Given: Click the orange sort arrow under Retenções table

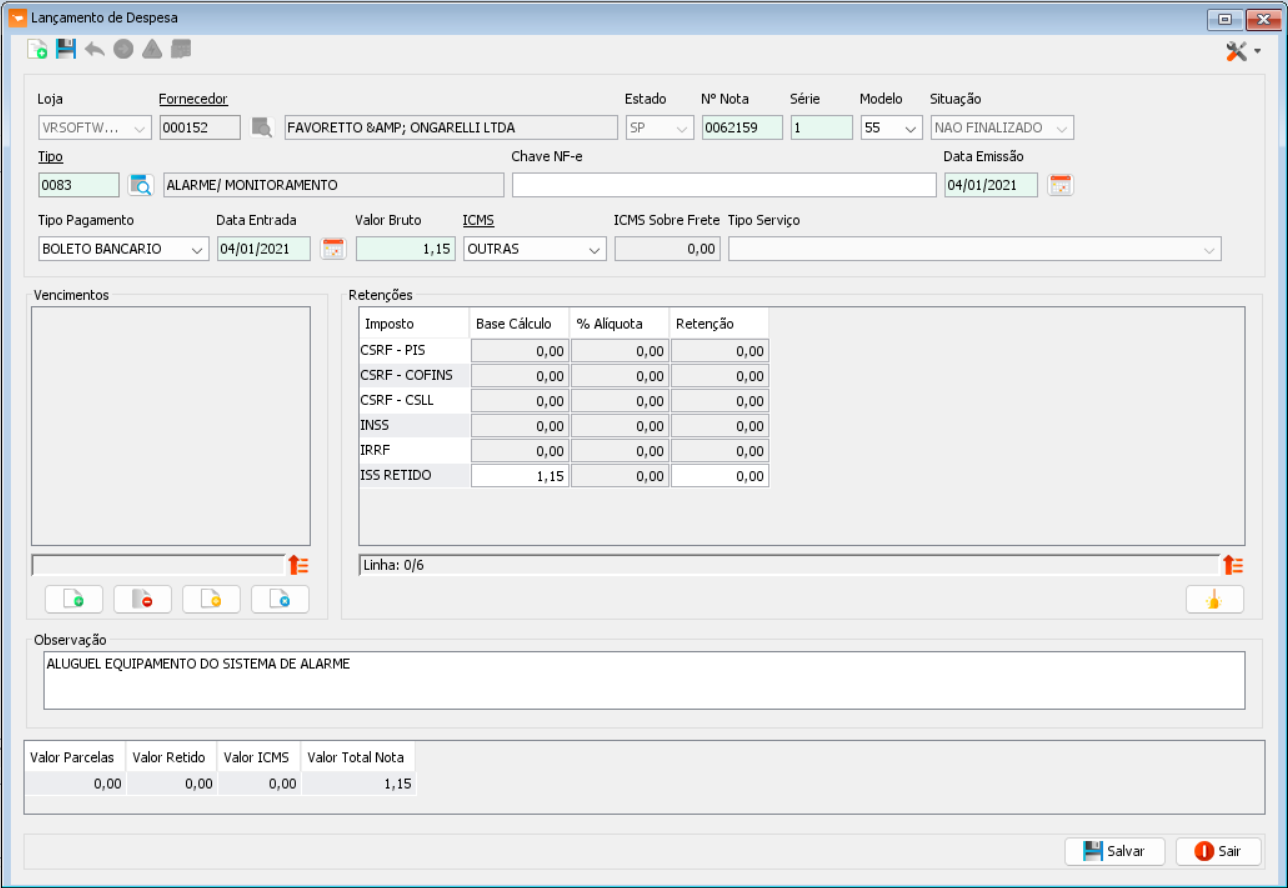Looking at the screenshot, I should click(x=1234, y=565).
